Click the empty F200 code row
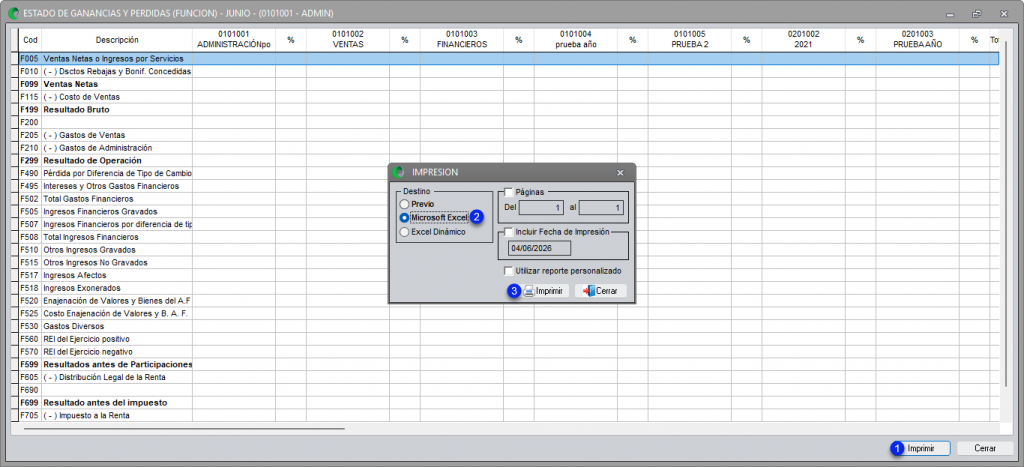Viewport: 1024px width, 467px height. (509, 122)
